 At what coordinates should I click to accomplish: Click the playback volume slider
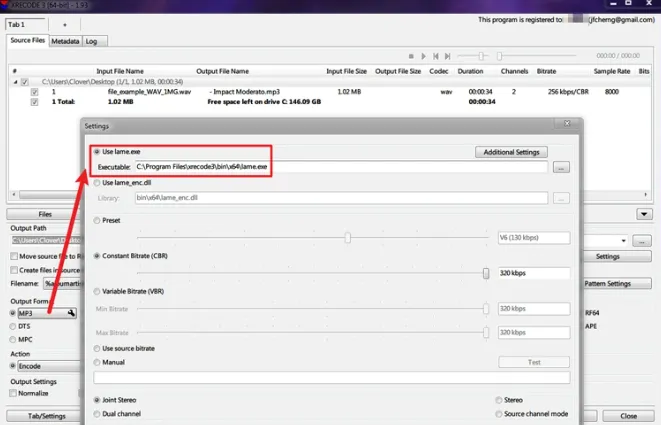[481, 56]
